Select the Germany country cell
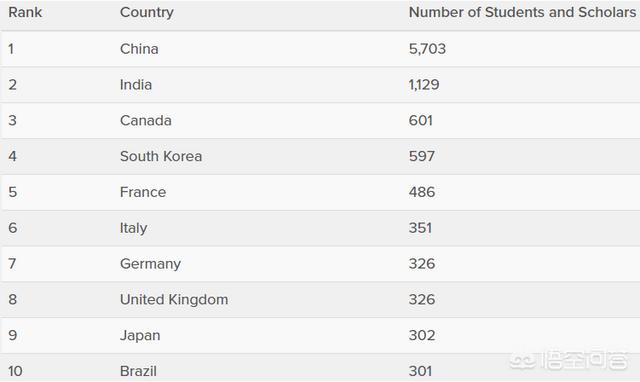The height and width of the screenshot is (382, 640). [x=150, y=264]
